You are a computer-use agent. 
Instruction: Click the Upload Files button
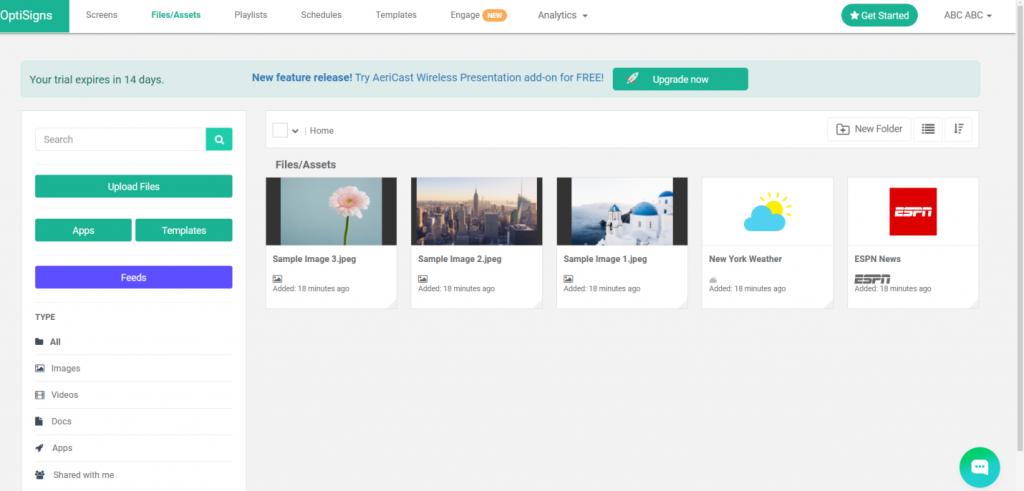pos(133,186)
